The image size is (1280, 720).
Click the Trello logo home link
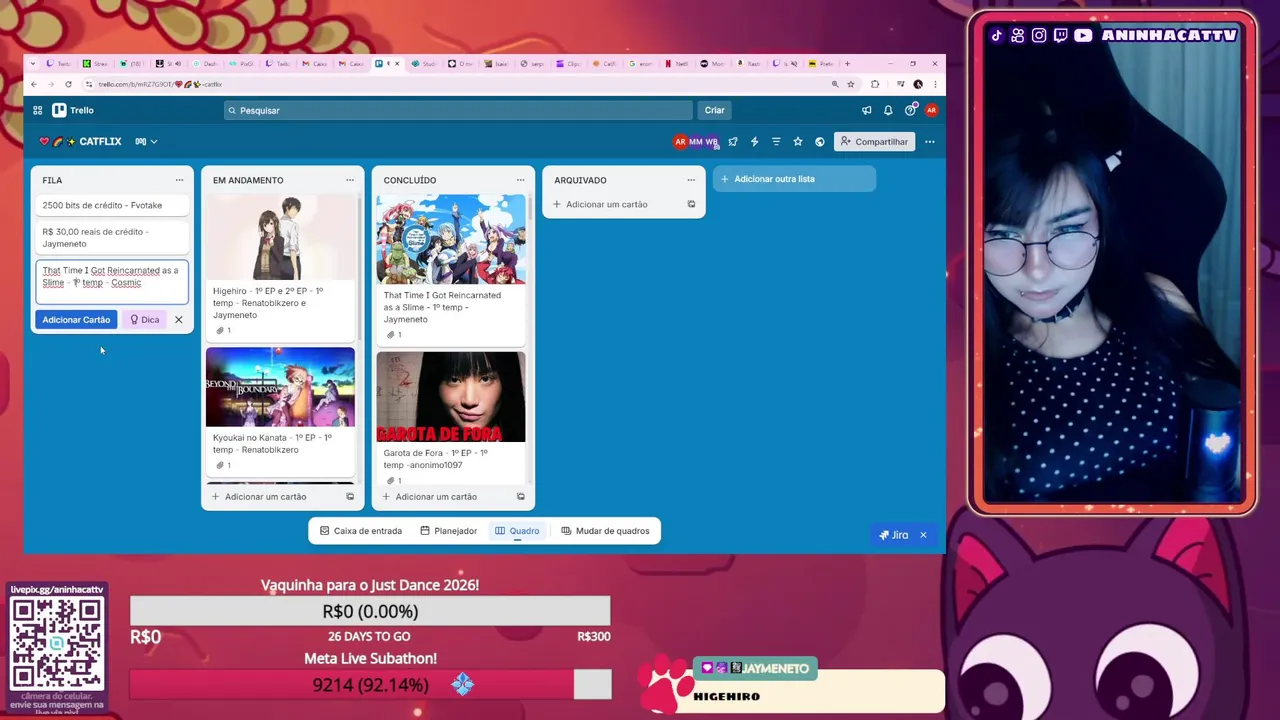[73, 110]
